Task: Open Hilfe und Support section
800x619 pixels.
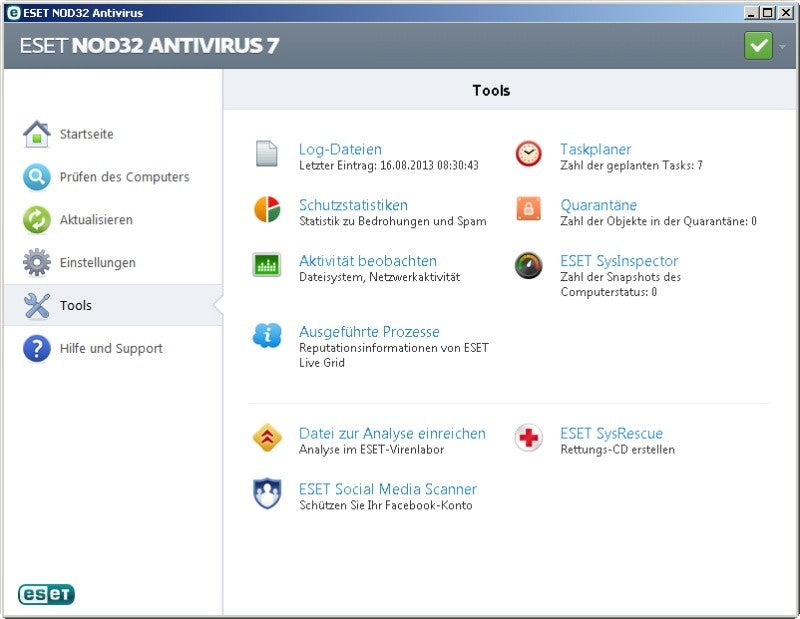Action: [111, 349]
